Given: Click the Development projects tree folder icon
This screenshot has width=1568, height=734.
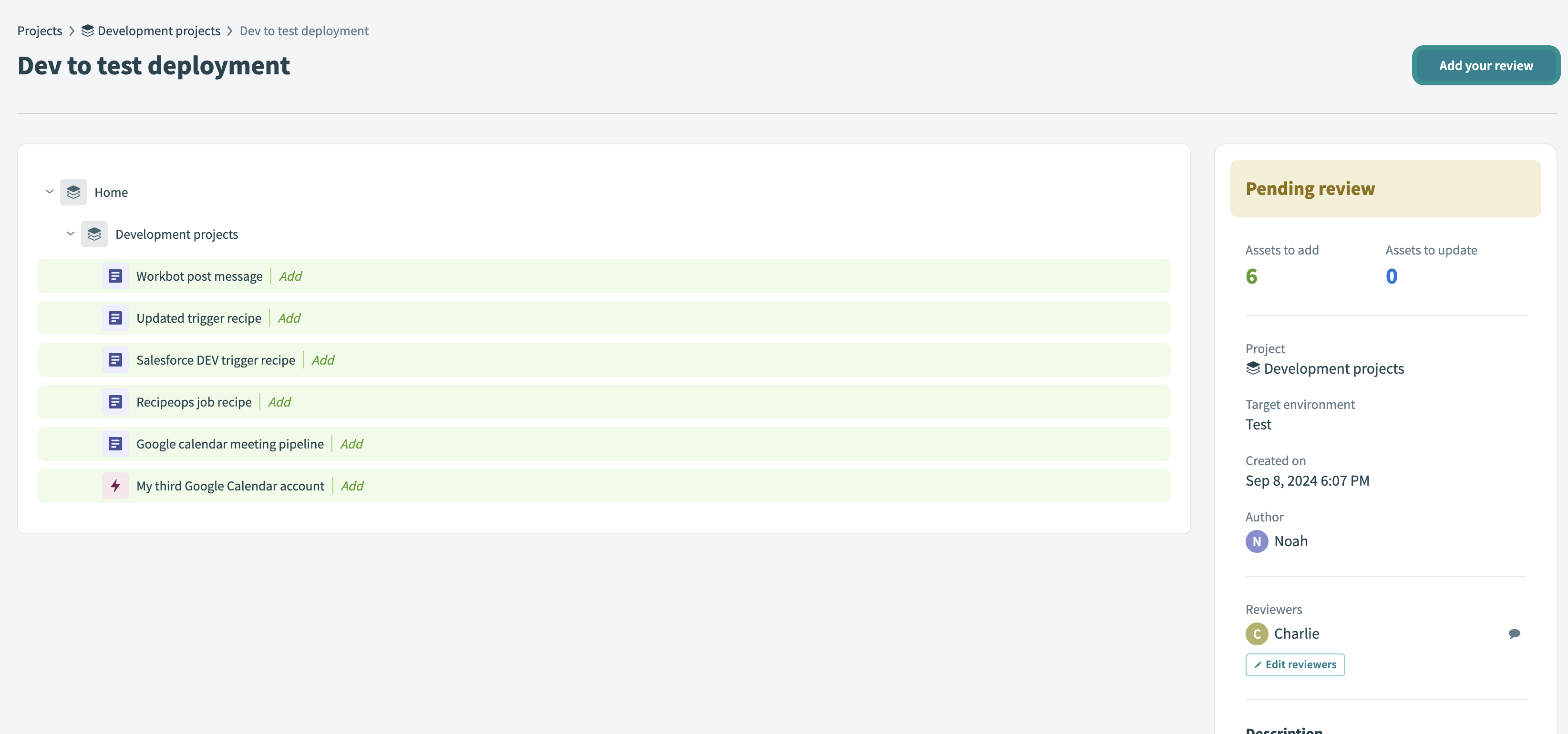Looking at the screenshot, I should (x=94, y=234).
